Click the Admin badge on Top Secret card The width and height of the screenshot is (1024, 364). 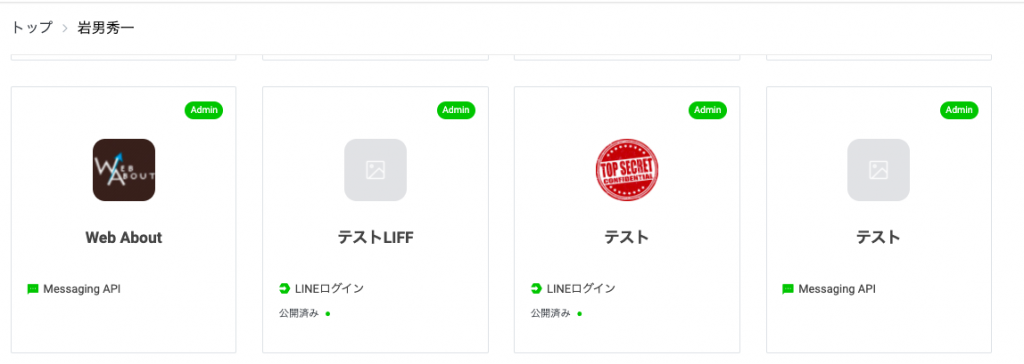click(707, 110)
